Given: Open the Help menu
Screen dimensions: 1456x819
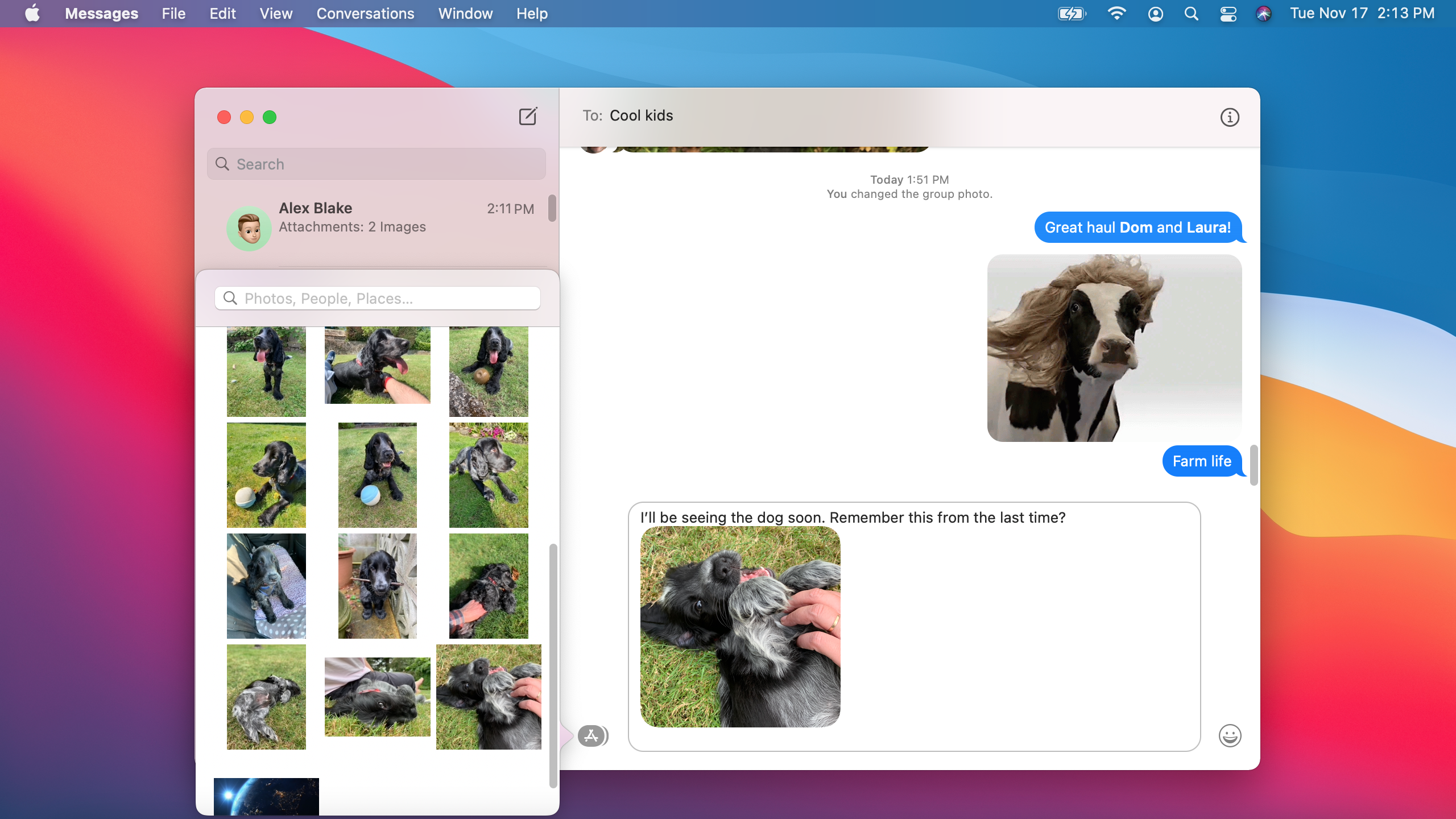Looking at the screenshot, I should 532,13.
